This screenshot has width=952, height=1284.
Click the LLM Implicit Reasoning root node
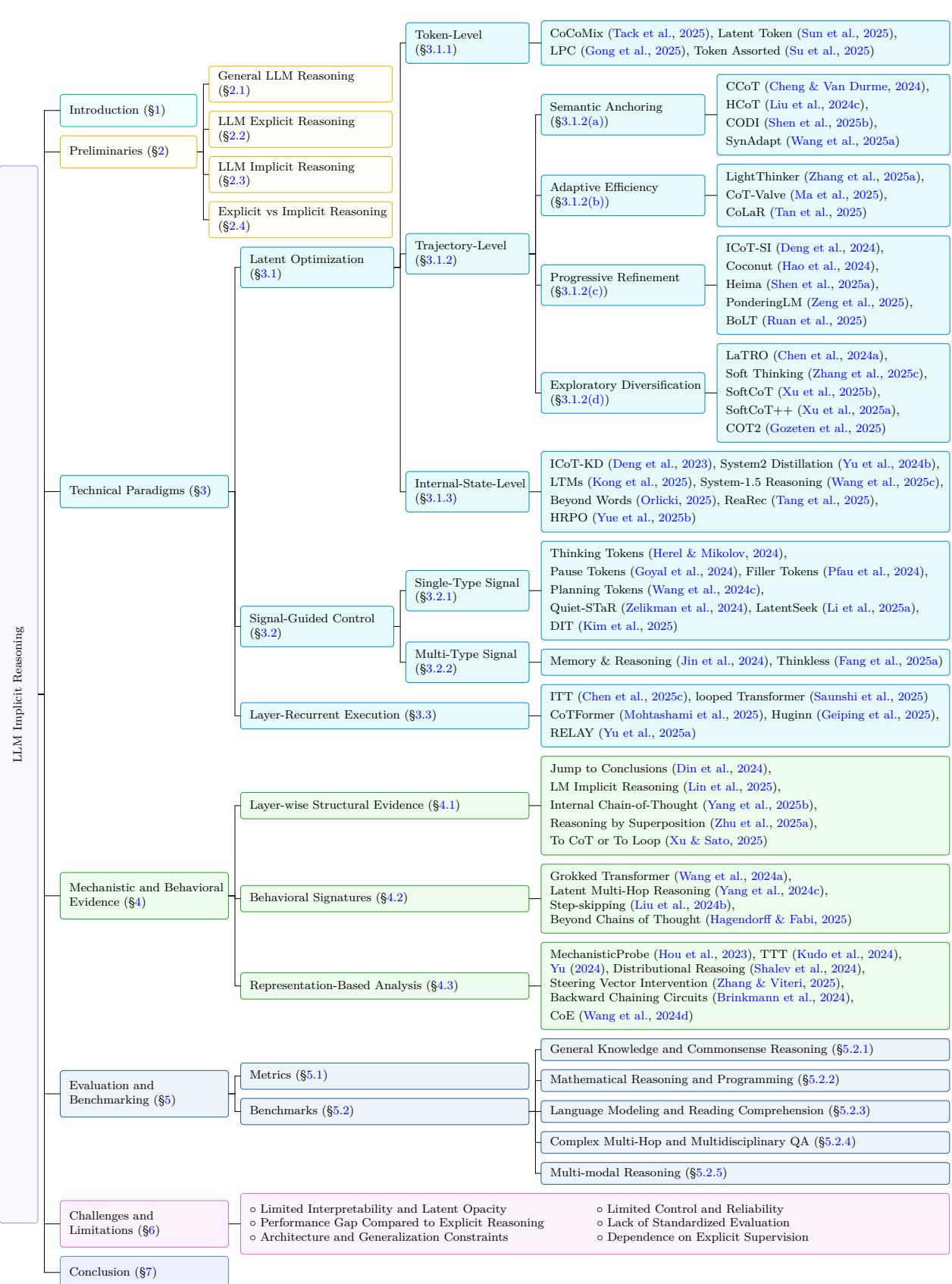tap(18, 694)
